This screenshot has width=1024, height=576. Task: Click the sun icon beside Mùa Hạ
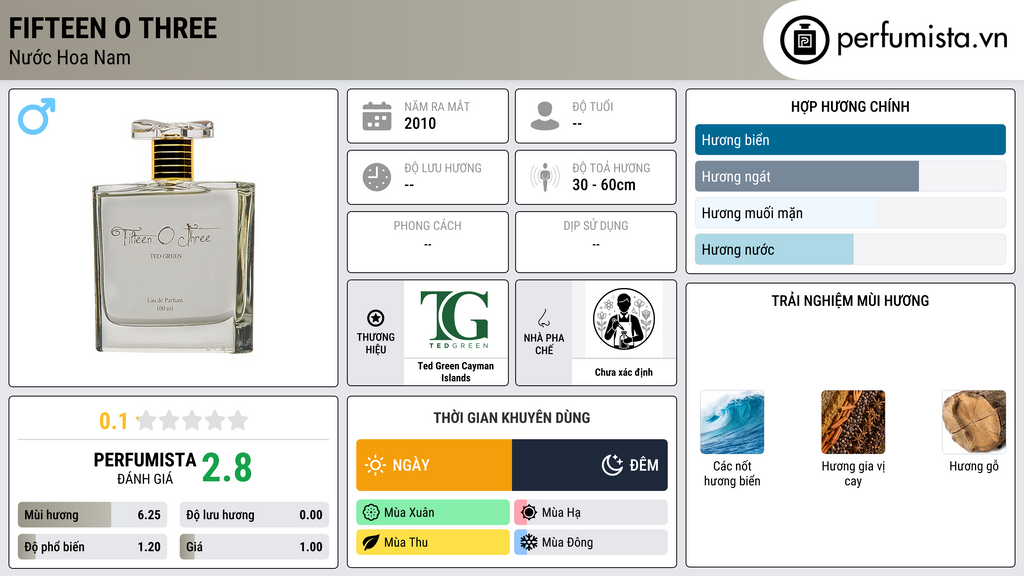[x=529, y=513]
